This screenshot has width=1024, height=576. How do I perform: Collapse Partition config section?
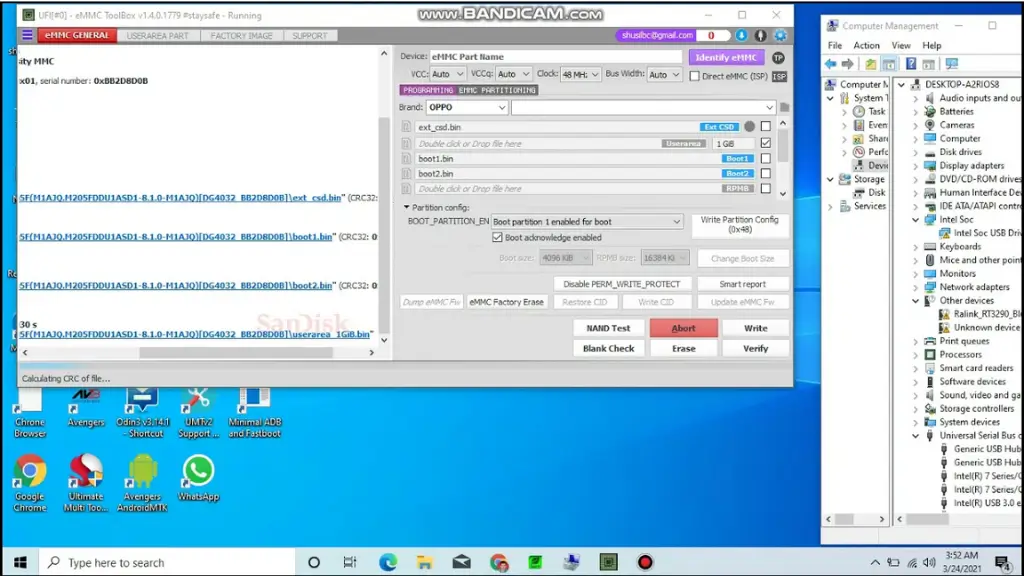406,207
